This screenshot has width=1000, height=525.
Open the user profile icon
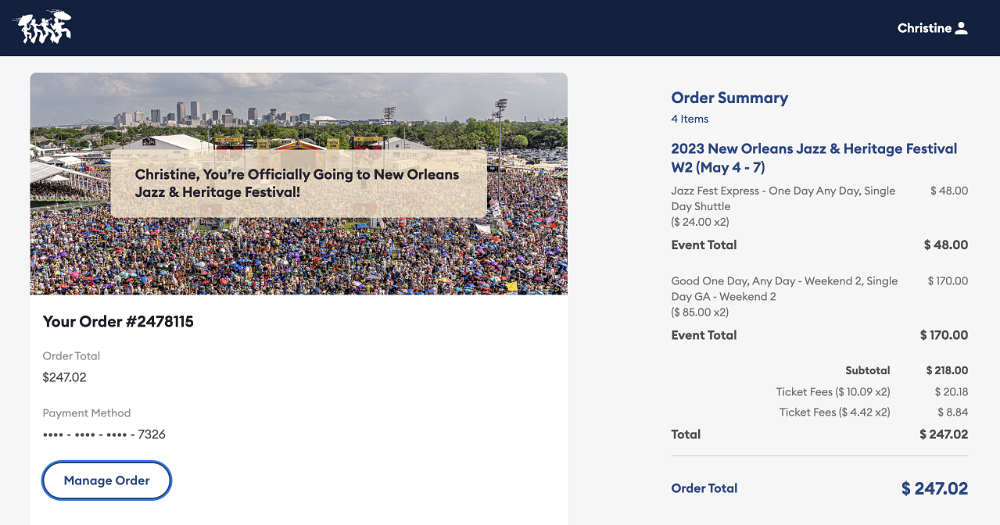(962, 28)
